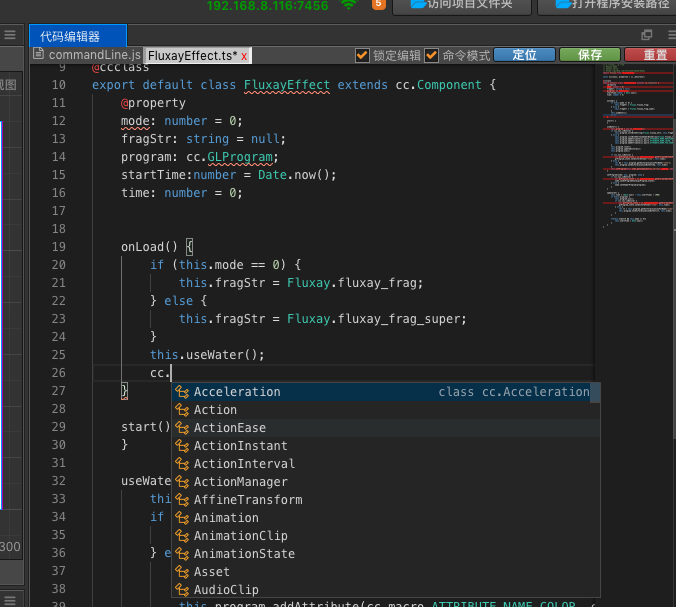This screenshot has width=676, height=607.
Task: Click the file icon beside commandLine.js
Action: (38, 53)
